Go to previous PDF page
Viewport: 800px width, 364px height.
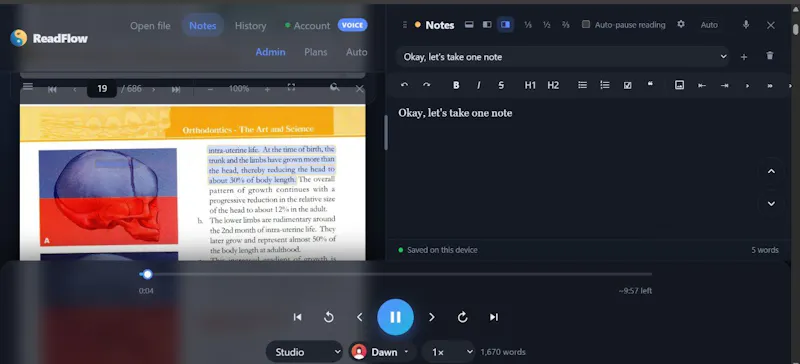tap(75, 89)
